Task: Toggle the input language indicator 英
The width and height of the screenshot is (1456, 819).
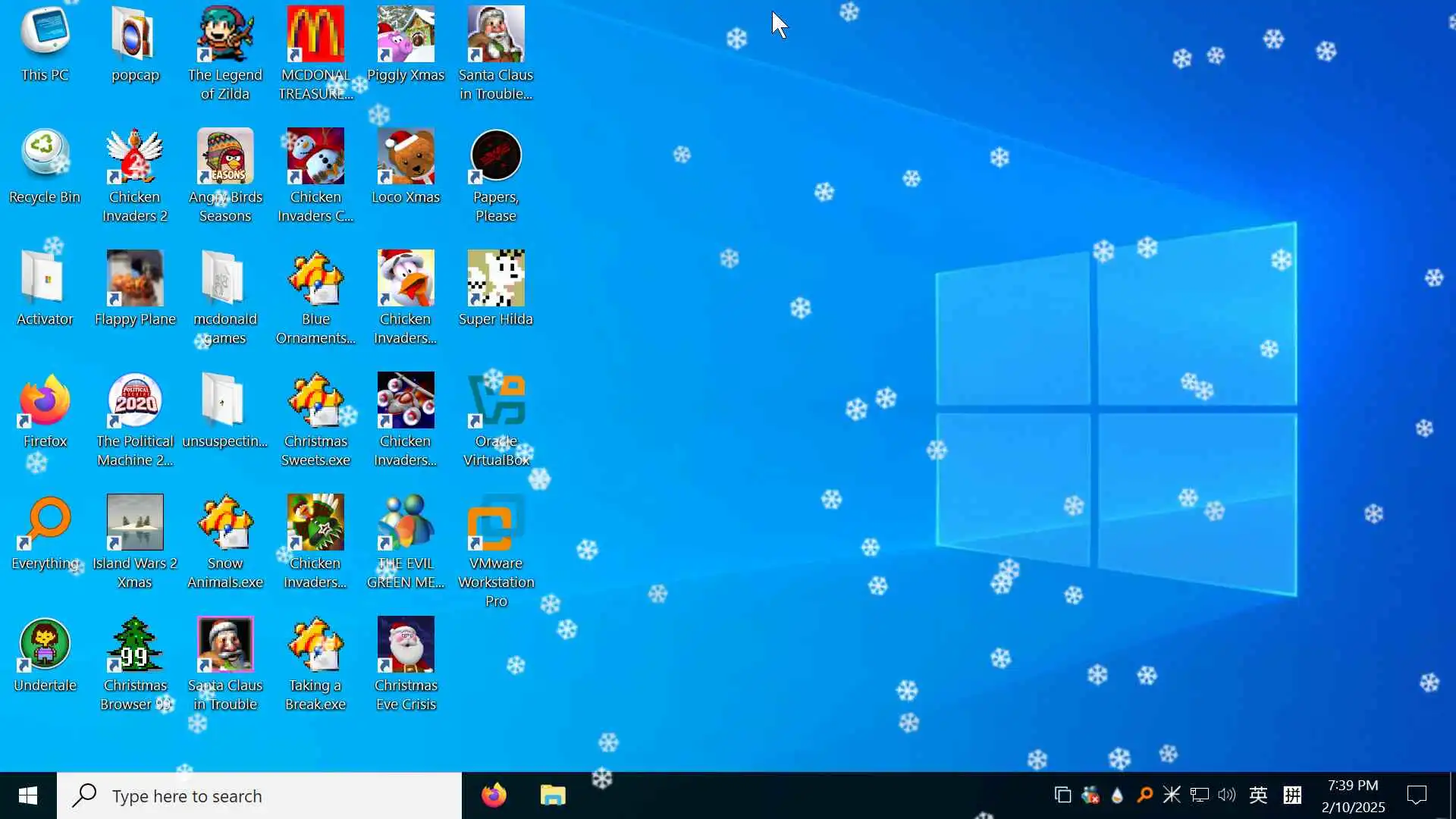Action: click(1258, 795)
